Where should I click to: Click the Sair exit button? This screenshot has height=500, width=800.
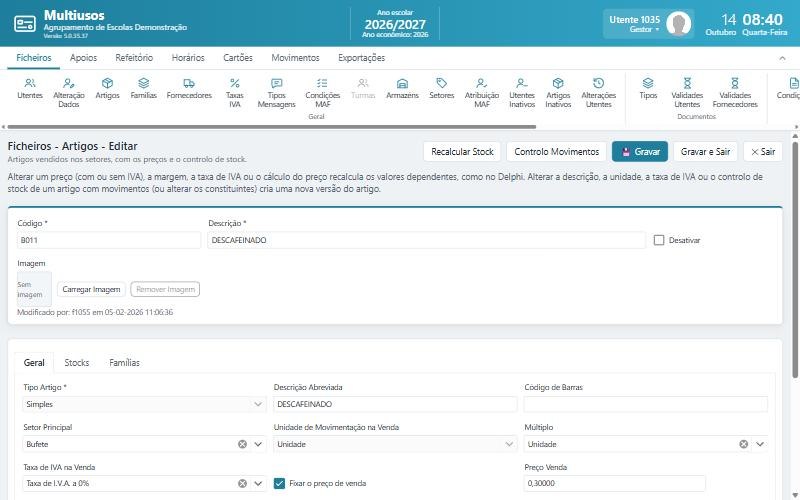click(763, 152)
